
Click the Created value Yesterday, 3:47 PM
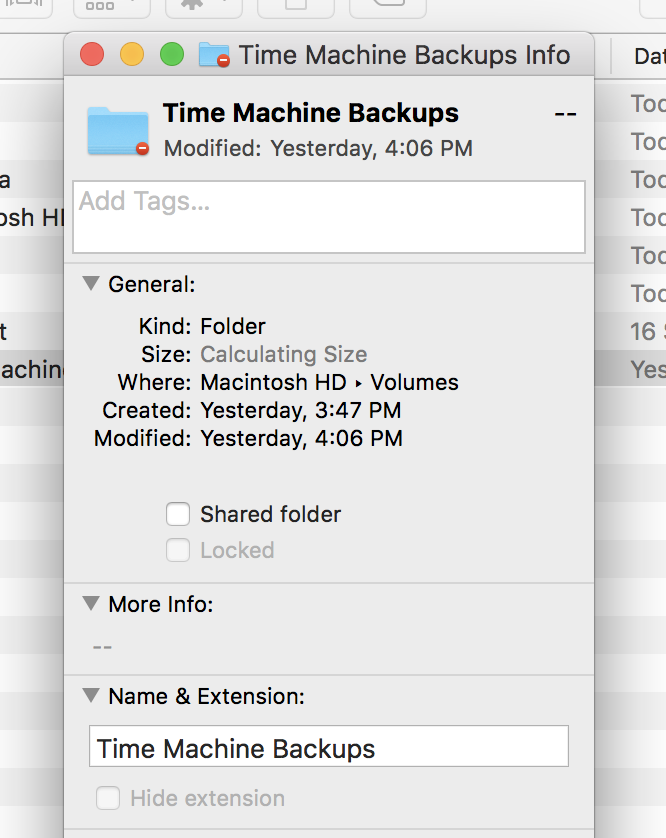[301, 410]
